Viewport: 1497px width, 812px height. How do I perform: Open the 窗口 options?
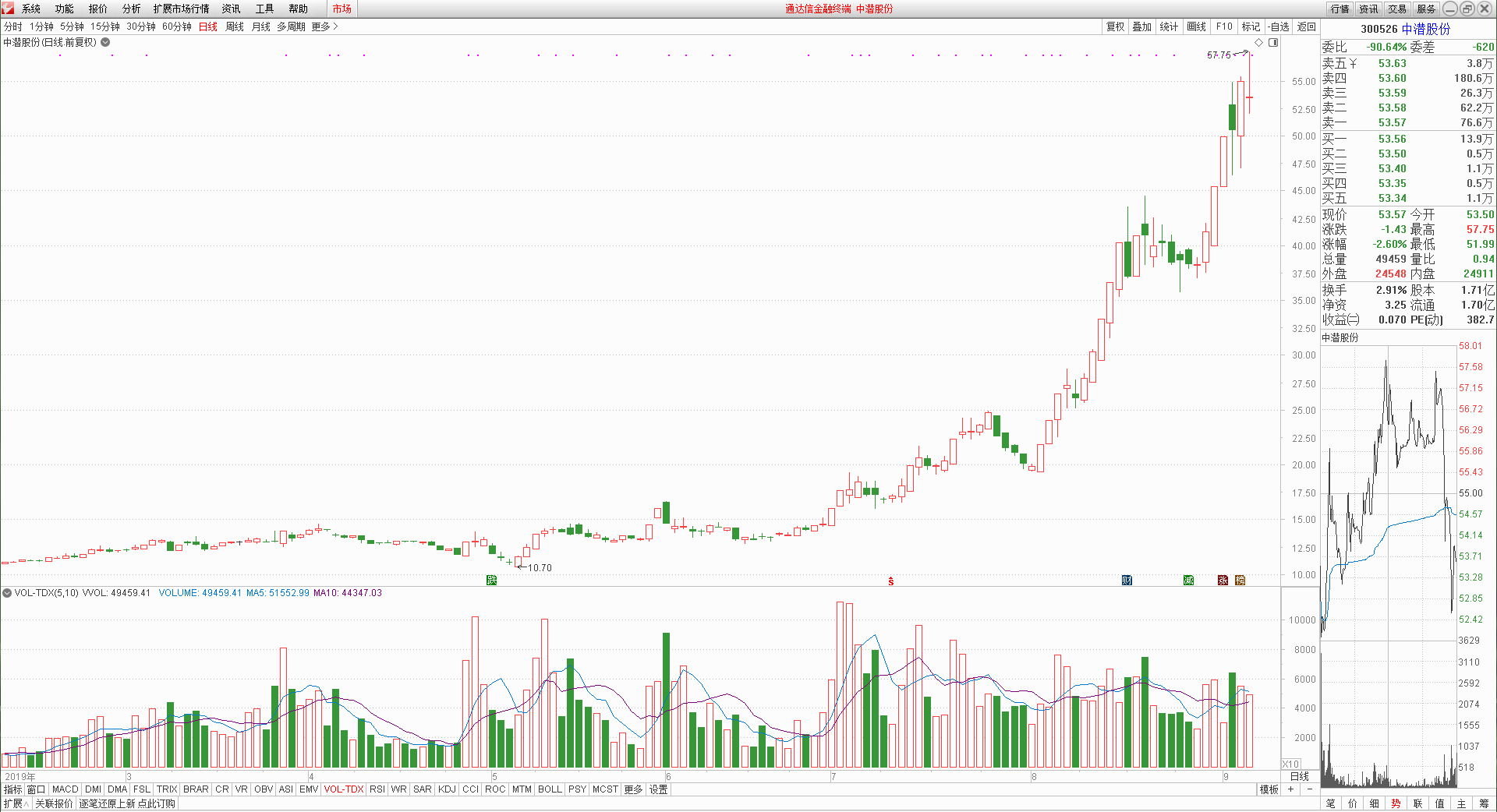(x=37, y=789)
